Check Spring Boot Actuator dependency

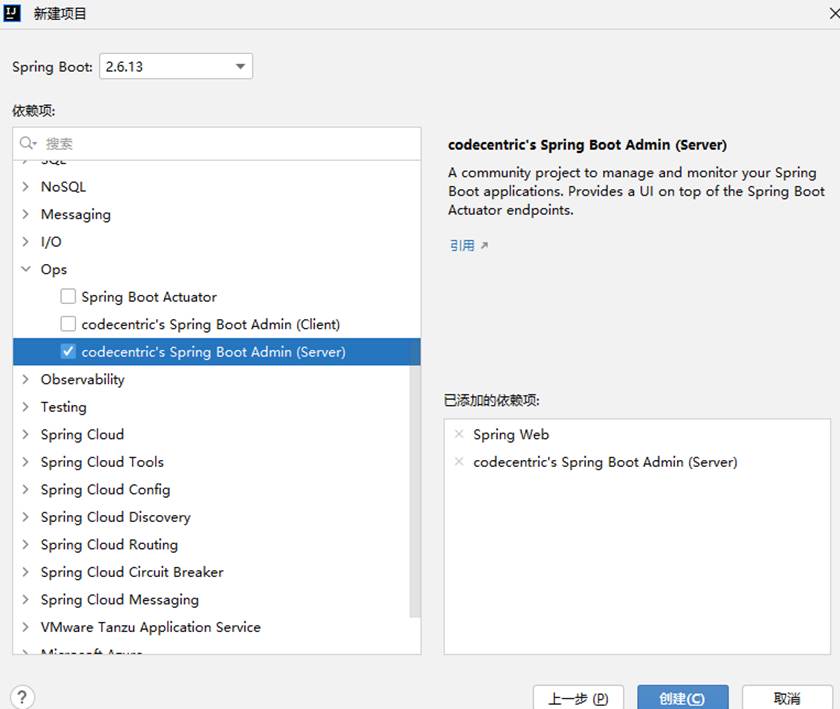(68, 296)
